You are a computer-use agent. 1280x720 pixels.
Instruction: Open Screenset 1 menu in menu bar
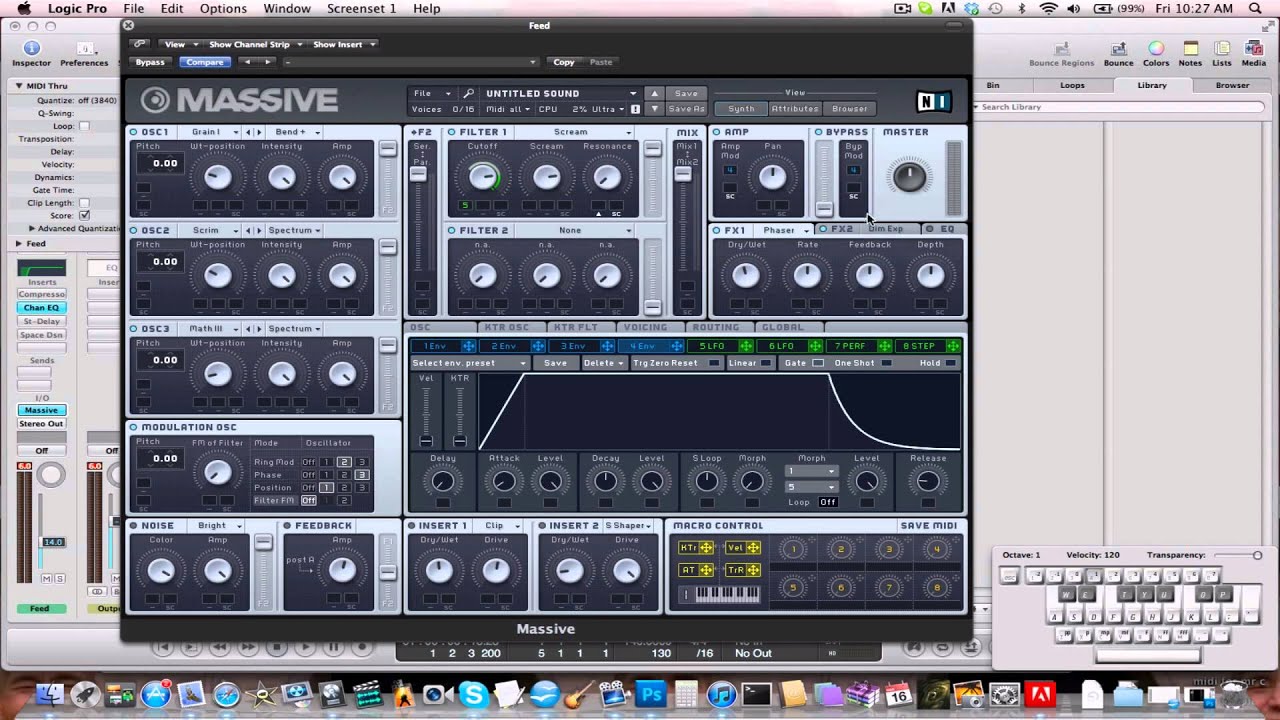(361, 9)
